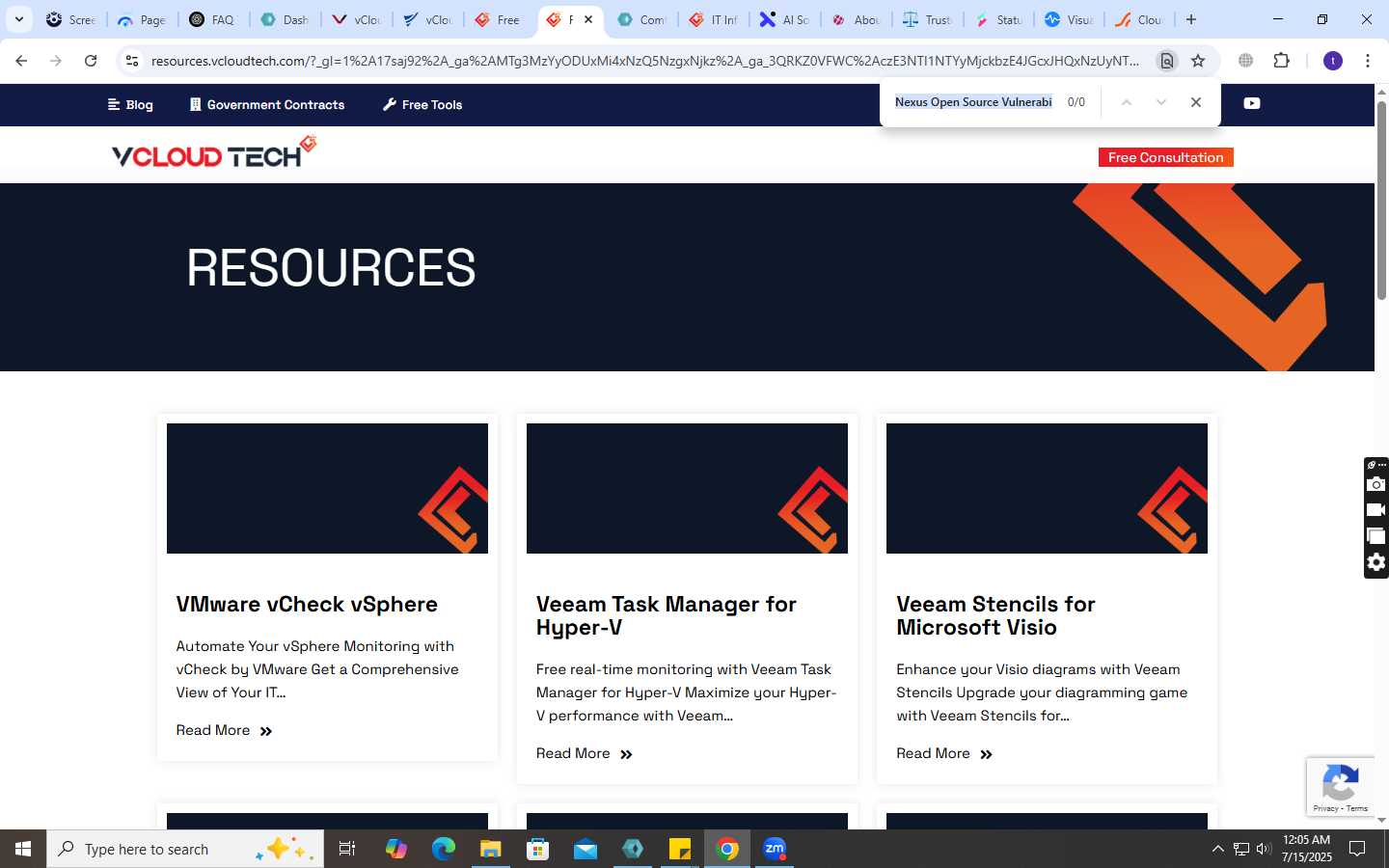Switch to the Trust tab

click(x=928, y=19)
